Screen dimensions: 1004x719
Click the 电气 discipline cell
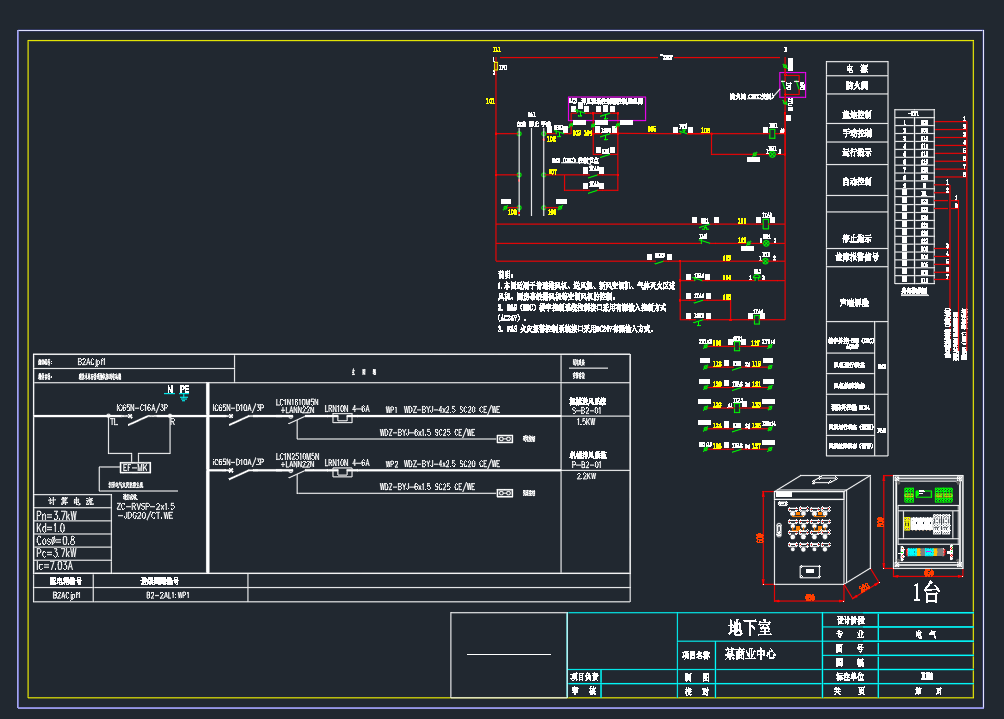(926, 634)
